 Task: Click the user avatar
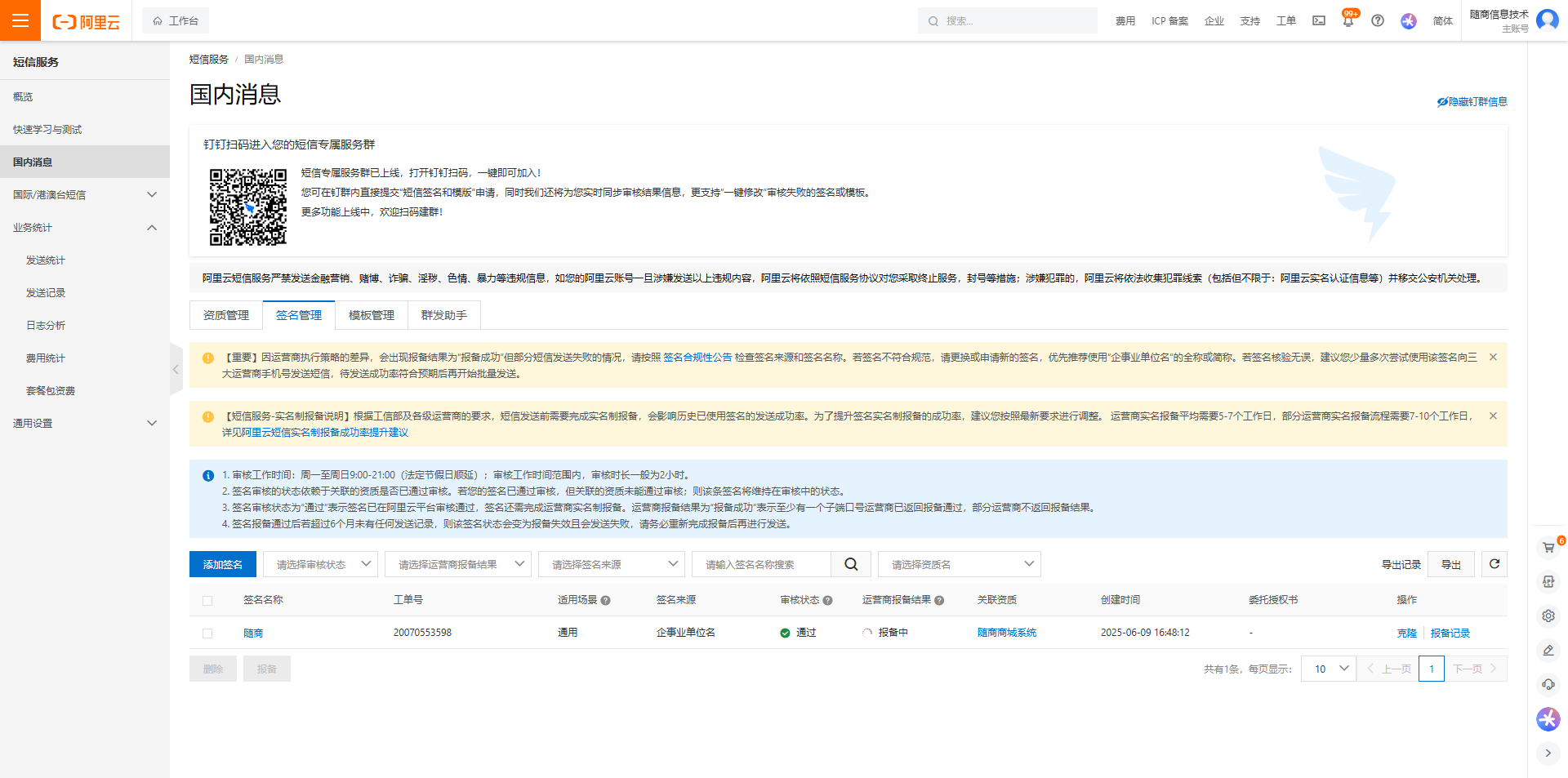coord(1548,20)
